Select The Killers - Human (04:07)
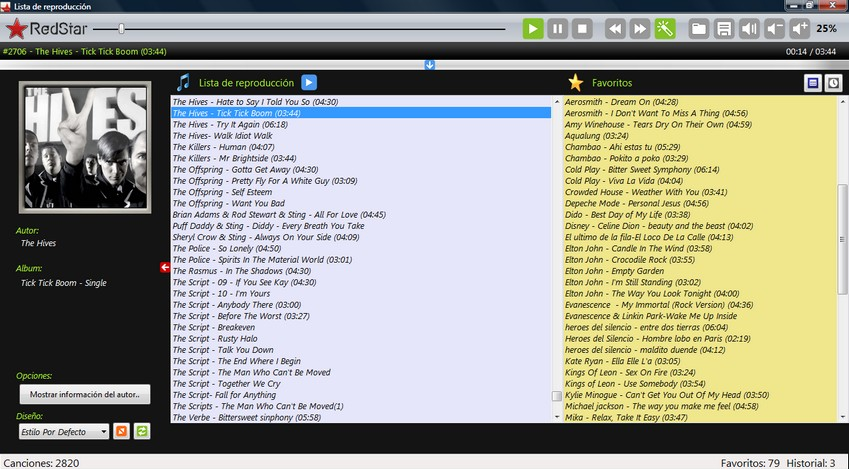 point(361,147)
